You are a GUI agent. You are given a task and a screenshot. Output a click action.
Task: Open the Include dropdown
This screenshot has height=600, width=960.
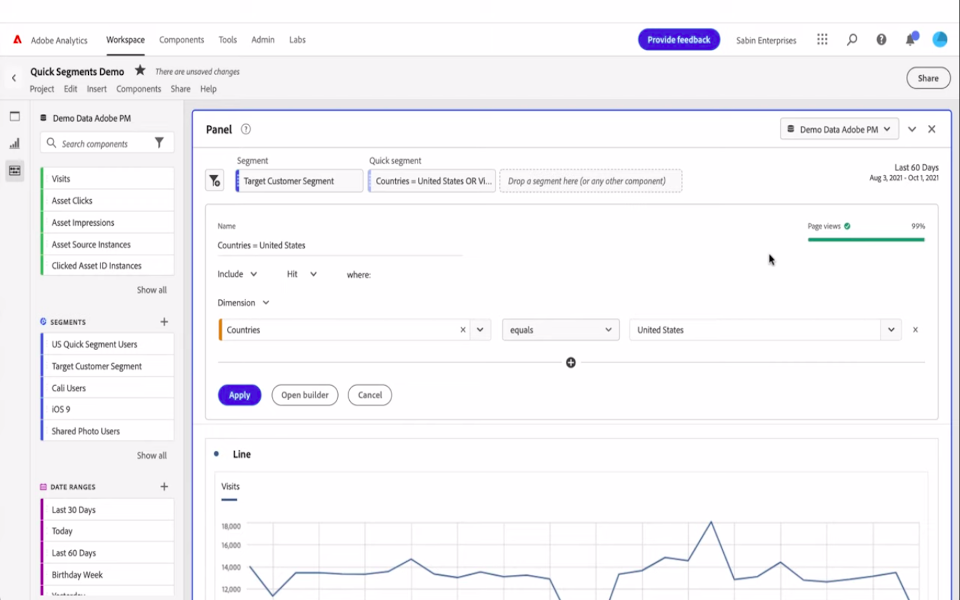click(x=237, y=274)
